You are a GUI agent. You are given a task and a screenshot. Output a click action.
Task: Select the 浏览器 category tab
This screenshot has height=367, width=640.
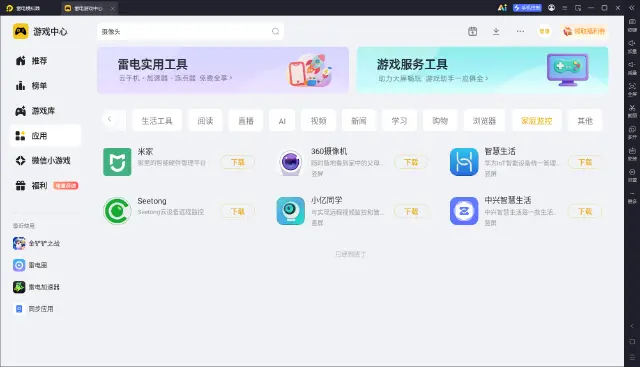pos(484,121)
